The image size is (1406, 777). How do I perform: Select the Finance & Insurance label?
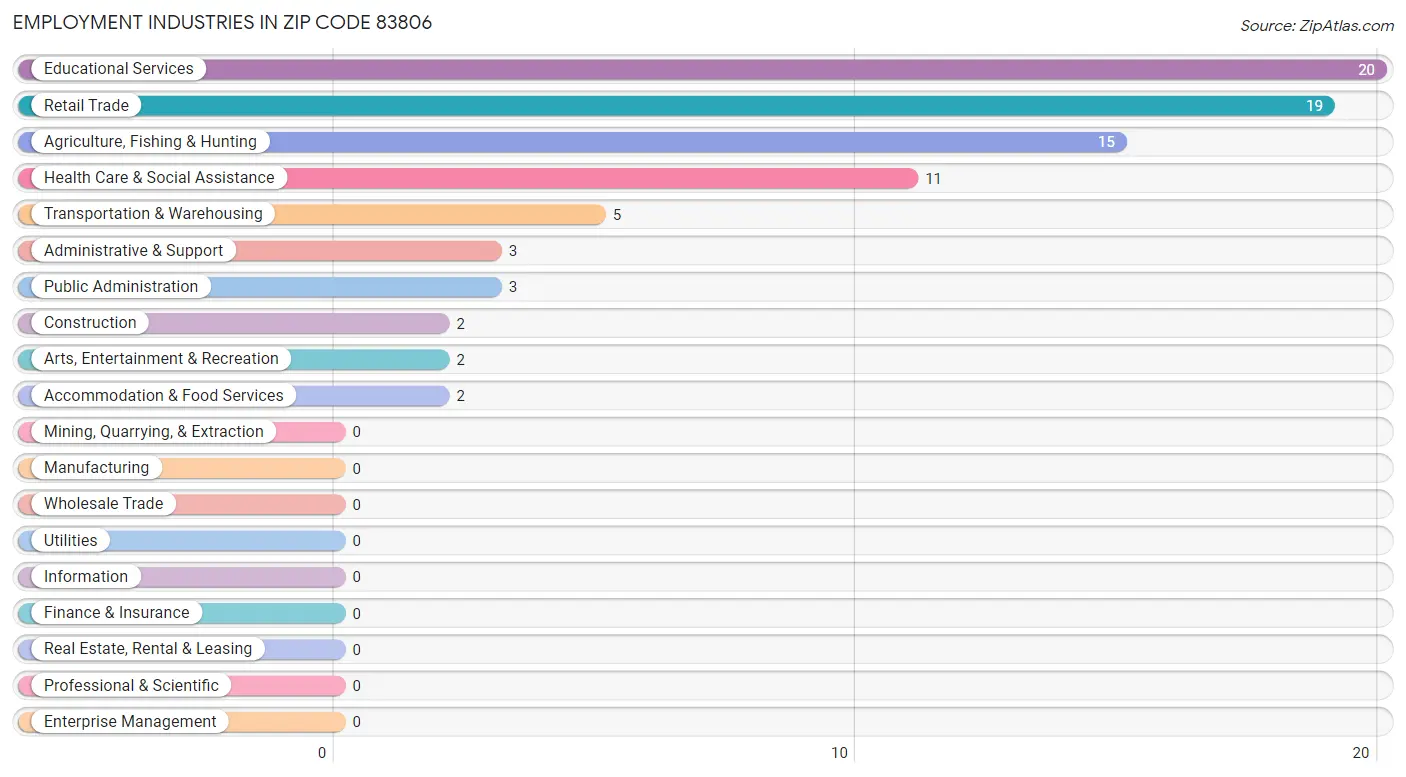pyautogui.click(x=116, y=613)
